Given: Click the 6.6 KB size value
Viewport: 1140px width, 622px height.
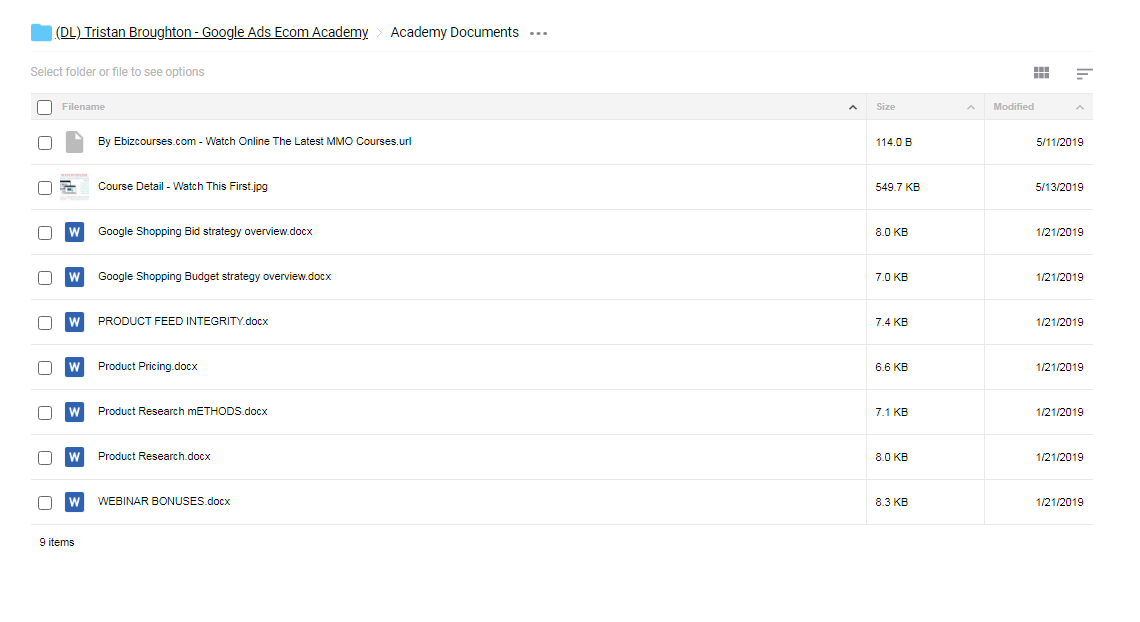Looking at the screenshot, I should pos(891,368).
